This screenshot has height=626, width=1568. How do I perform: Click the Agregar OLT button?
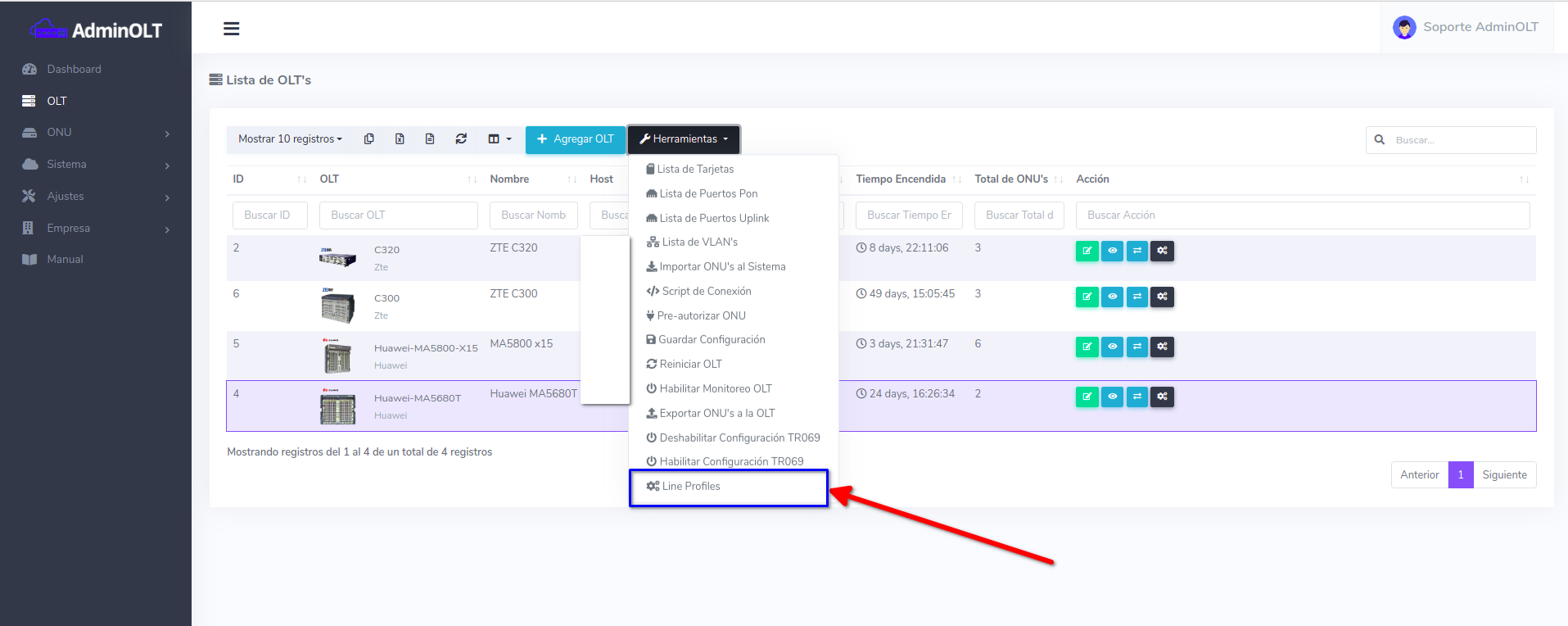pos(575,139)
